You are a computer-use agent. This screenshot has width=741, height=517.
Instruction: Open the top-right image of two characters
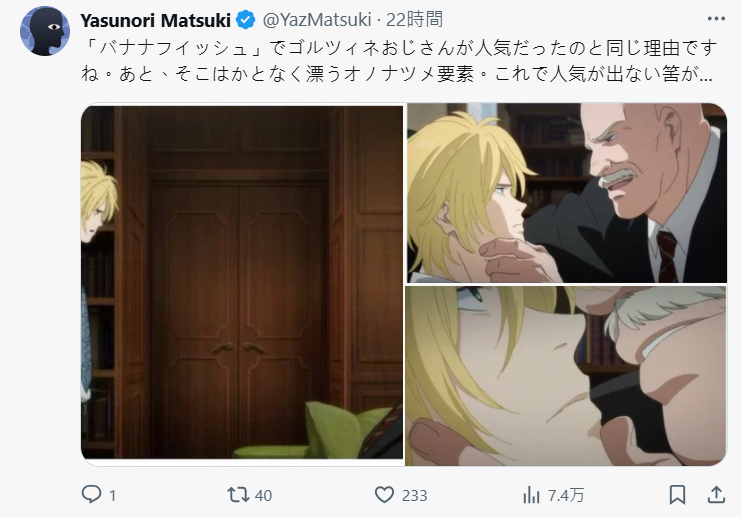[567, 193]
